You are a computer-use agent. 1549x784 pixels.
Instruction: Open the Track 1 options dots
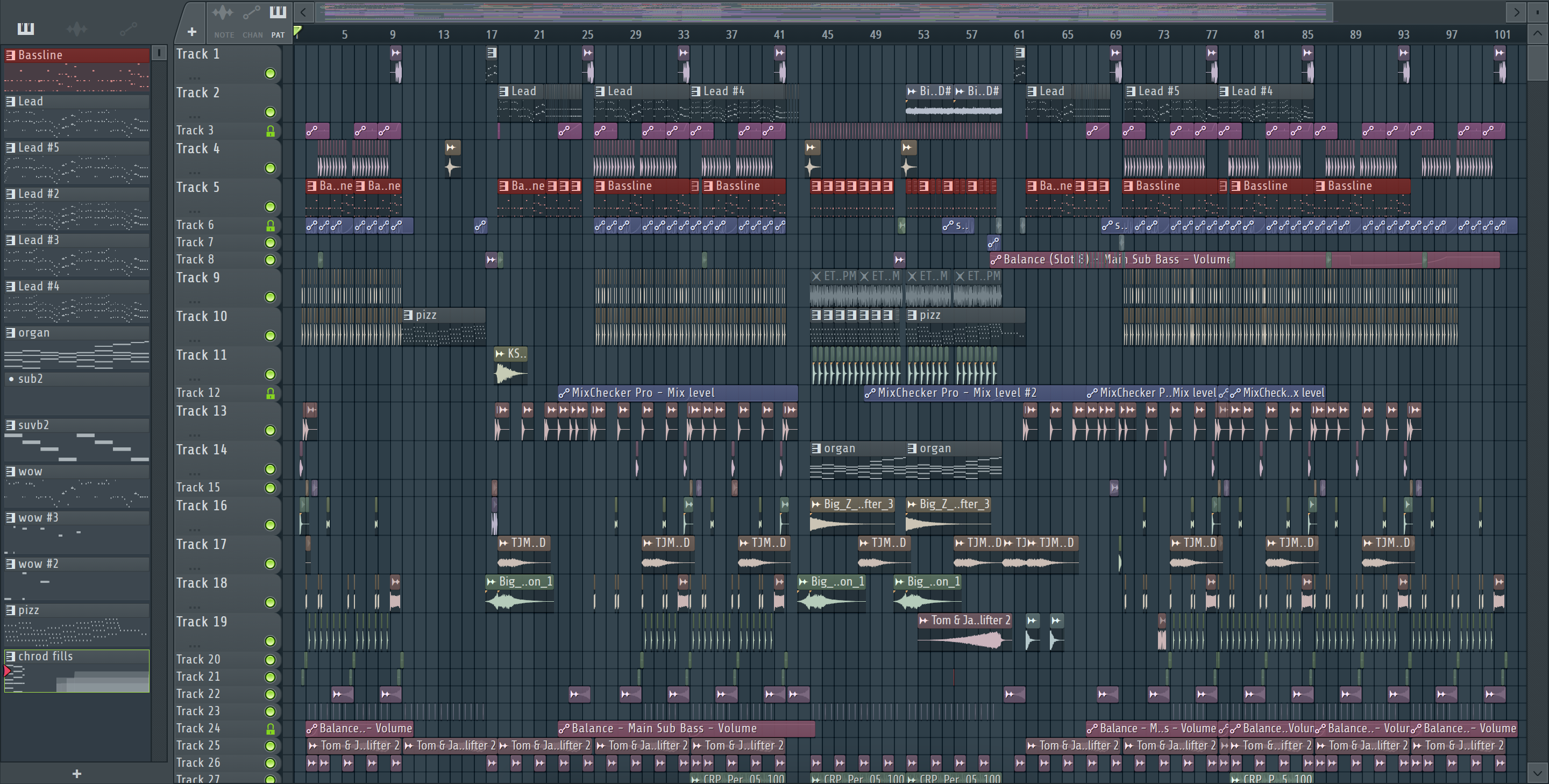[194, 77]
